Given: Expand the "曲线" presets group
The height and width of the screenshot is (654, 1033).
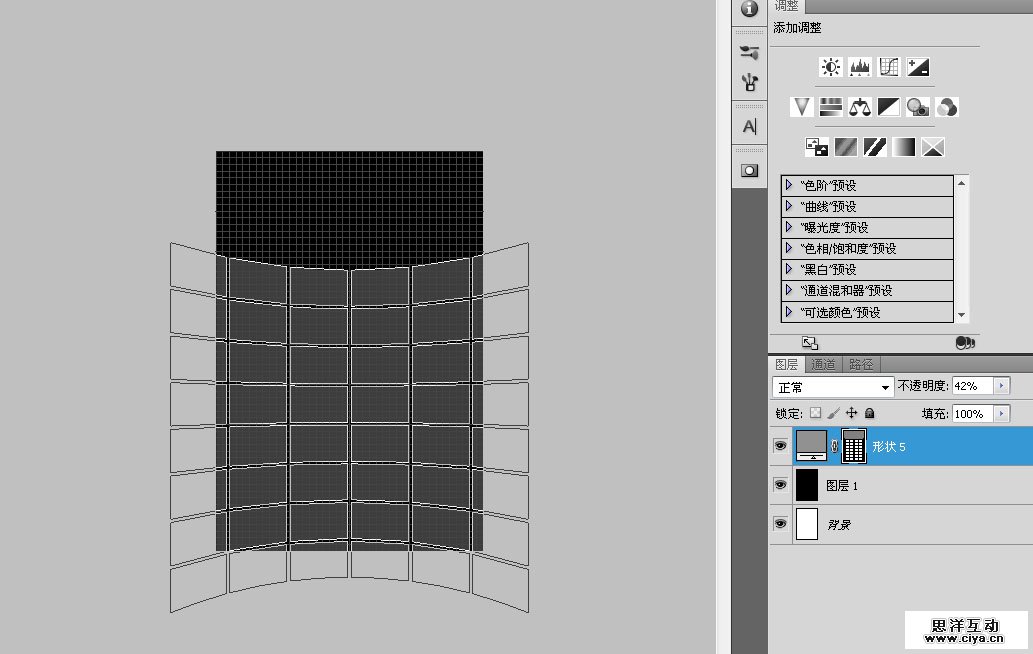Looking at the screenshot, I should tap(789, 206).
